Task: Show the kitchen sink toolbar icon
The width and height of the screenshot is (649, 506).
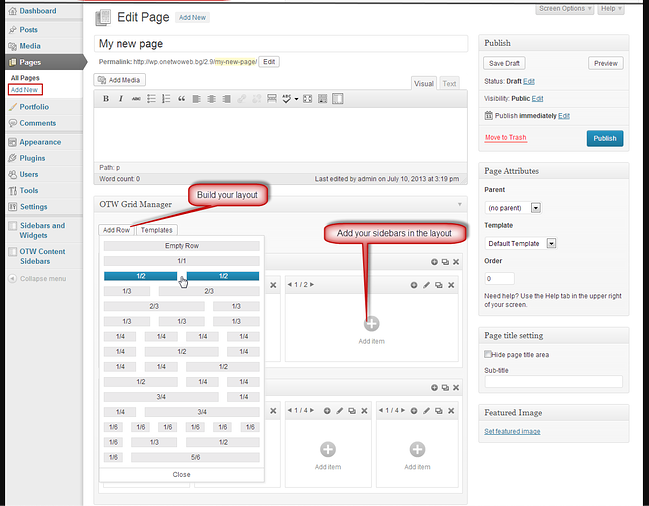Action: pos(337,99)
